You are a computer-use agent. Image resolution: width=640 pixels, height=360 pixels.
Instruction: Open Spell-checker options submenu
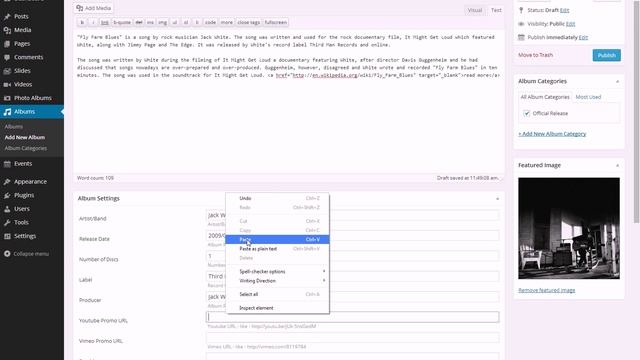(x=278, y=272)
